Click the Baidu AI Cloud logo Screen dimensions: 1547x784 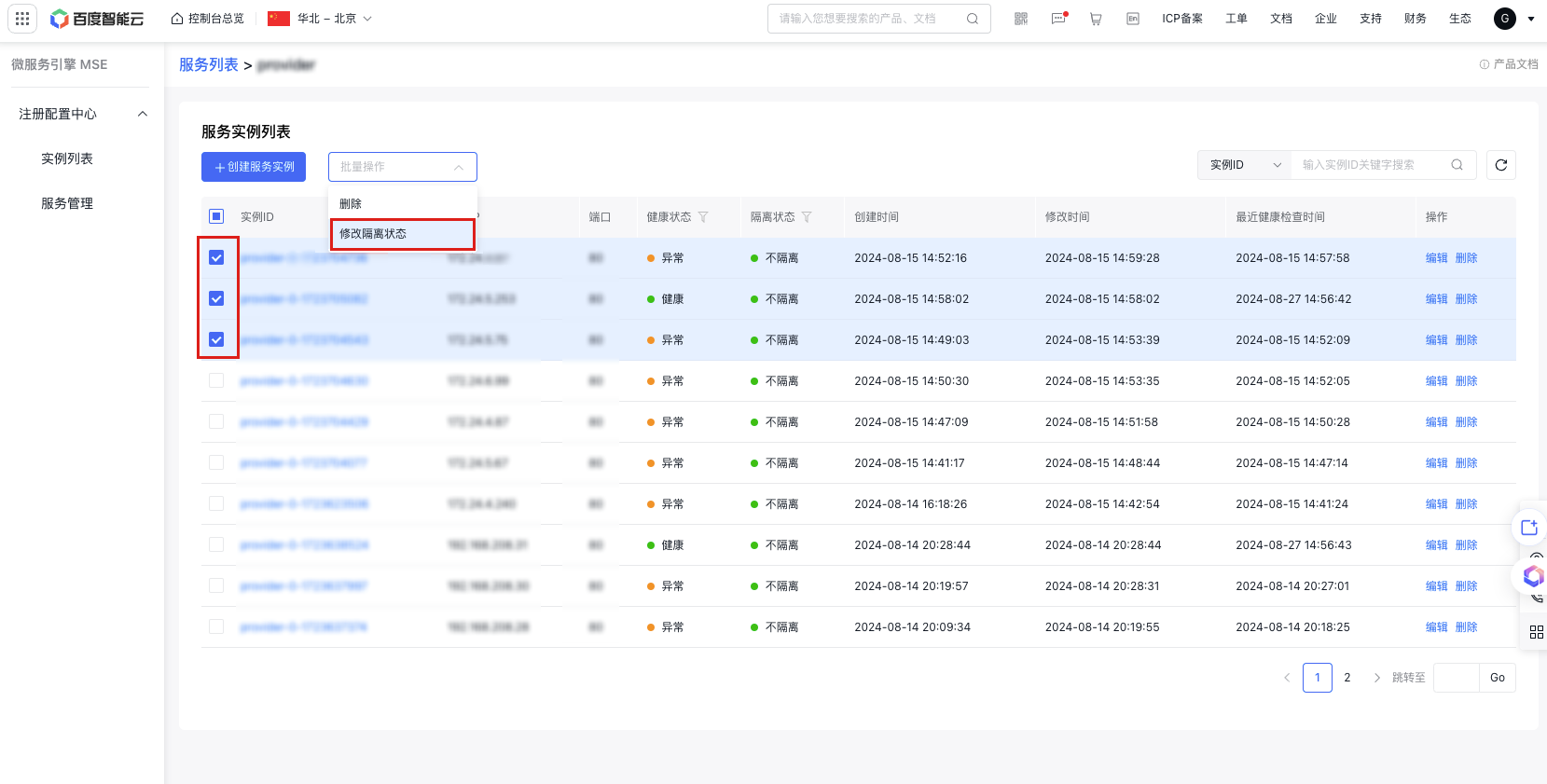pos(97,19)
